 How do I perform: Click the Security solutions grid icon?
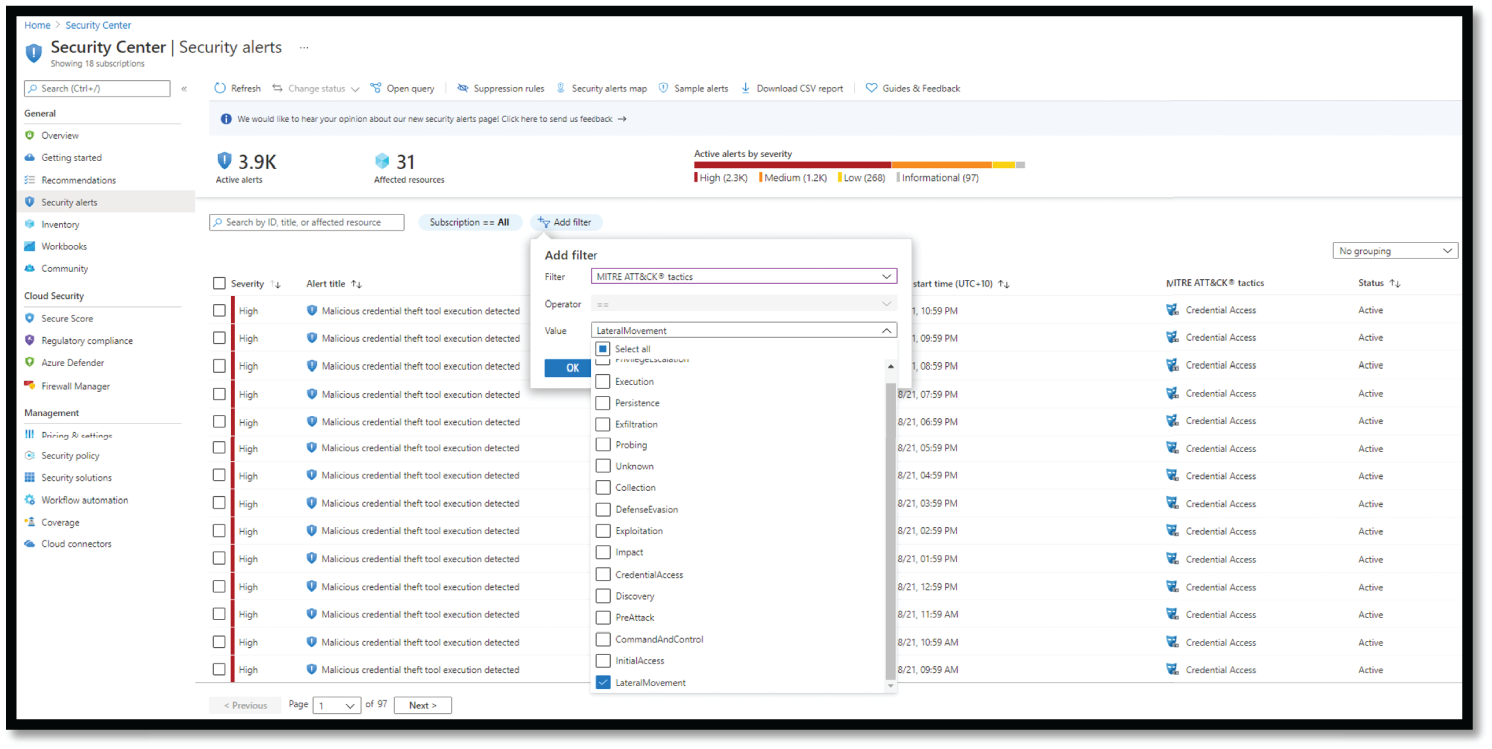[30, 477]
